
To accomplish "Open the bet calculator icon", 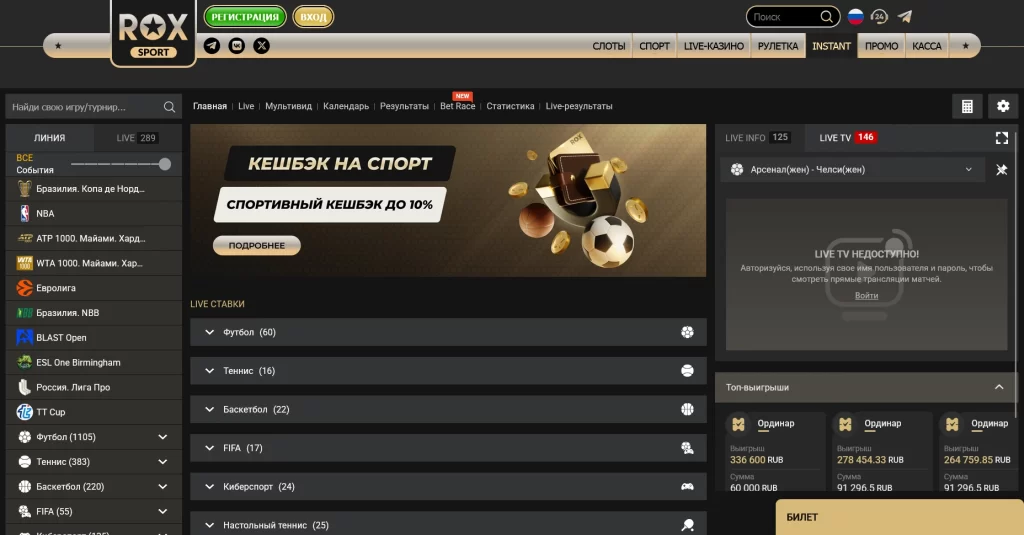I will pos(967,106).
